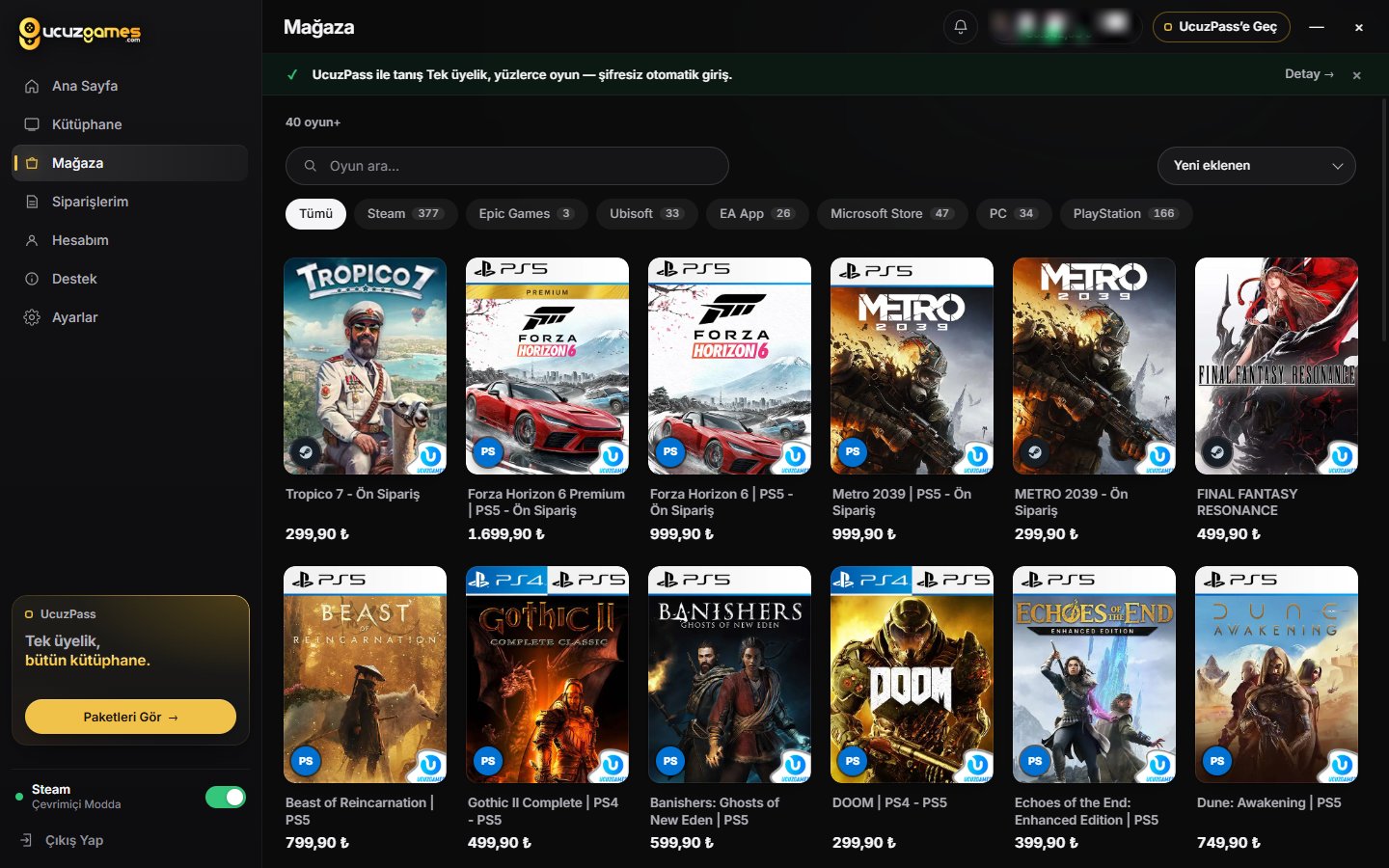Image resolution: width=1389 pixels, height=868 pixels.
Task: Click the PS badge on Dune: Awakening cover
Action: coord(1217,761)
